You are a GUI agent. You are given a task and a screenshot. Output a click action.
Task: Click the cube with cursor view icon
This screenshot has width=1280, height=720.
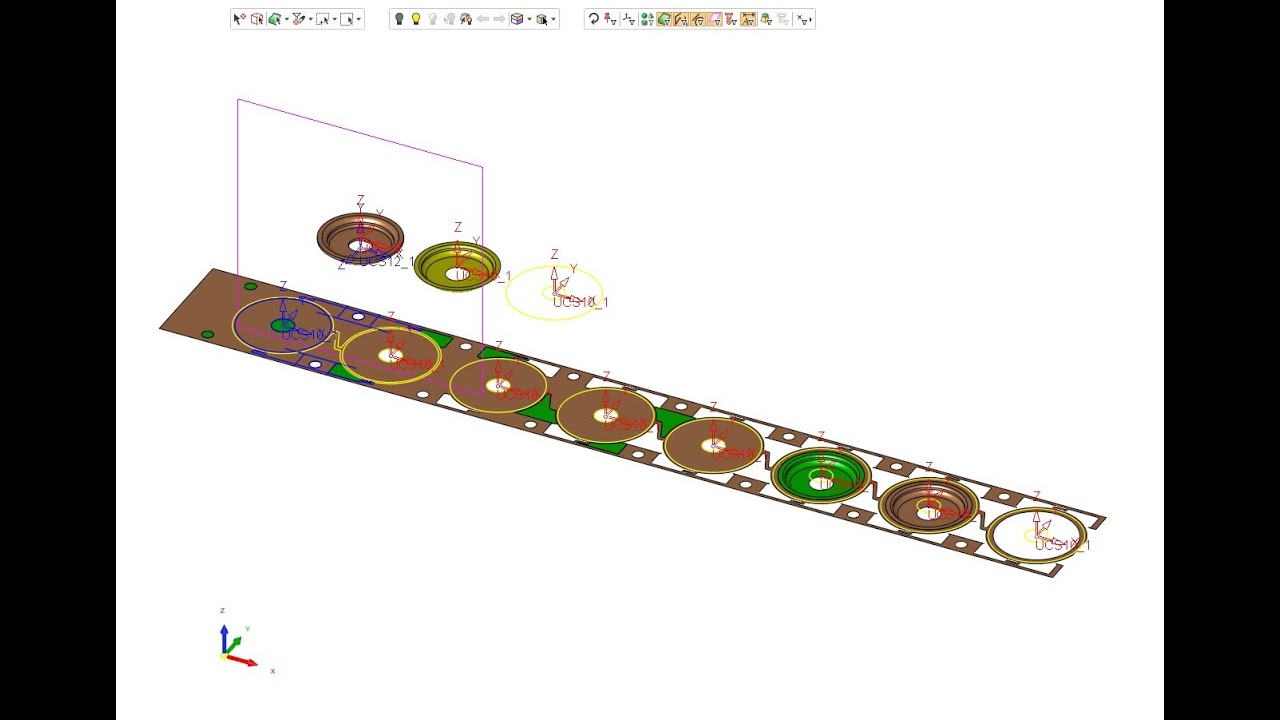coord(542,19)
